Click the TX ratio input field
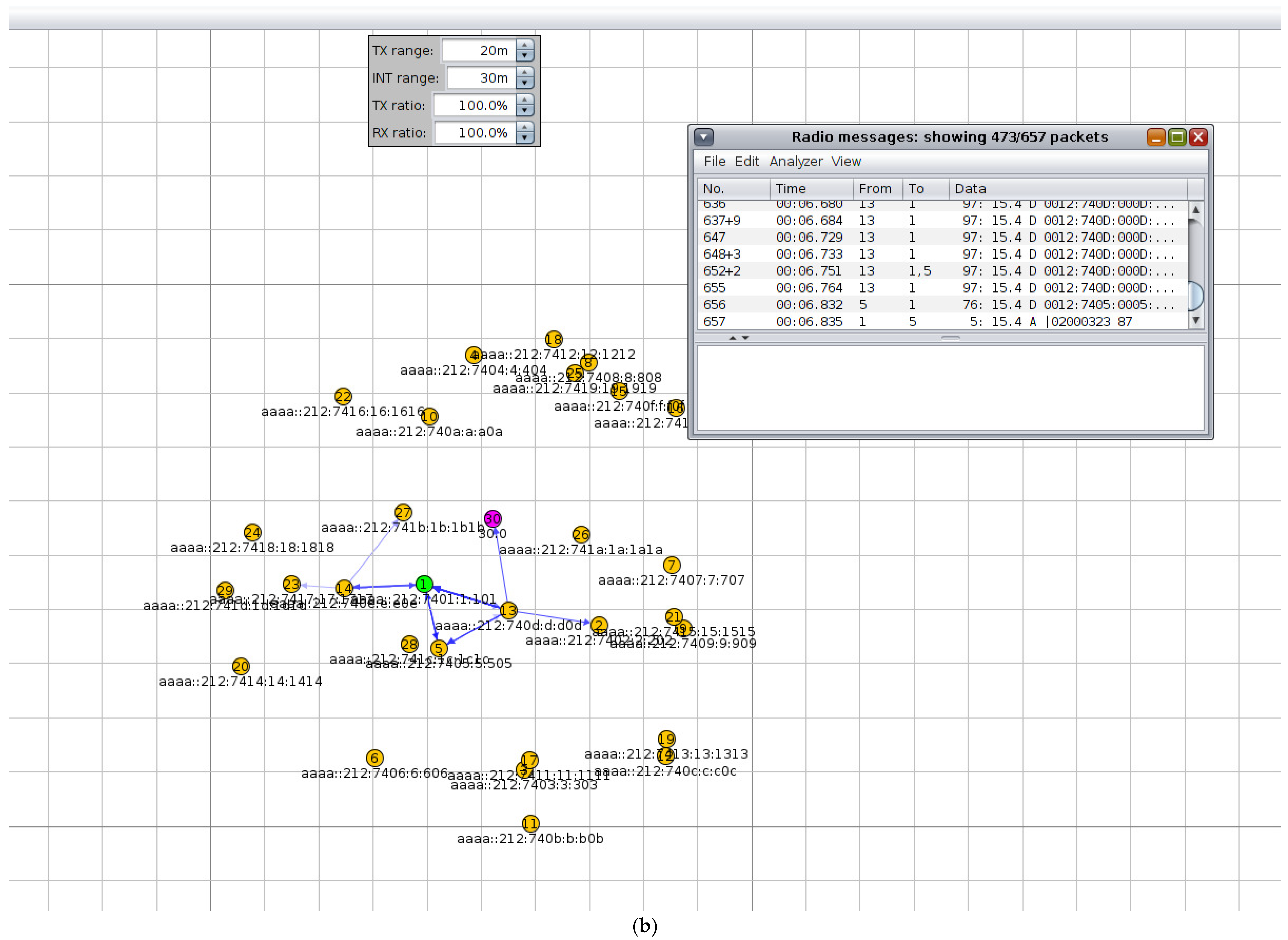Viewport: 1288px width, 940px height. click(475, 106)
